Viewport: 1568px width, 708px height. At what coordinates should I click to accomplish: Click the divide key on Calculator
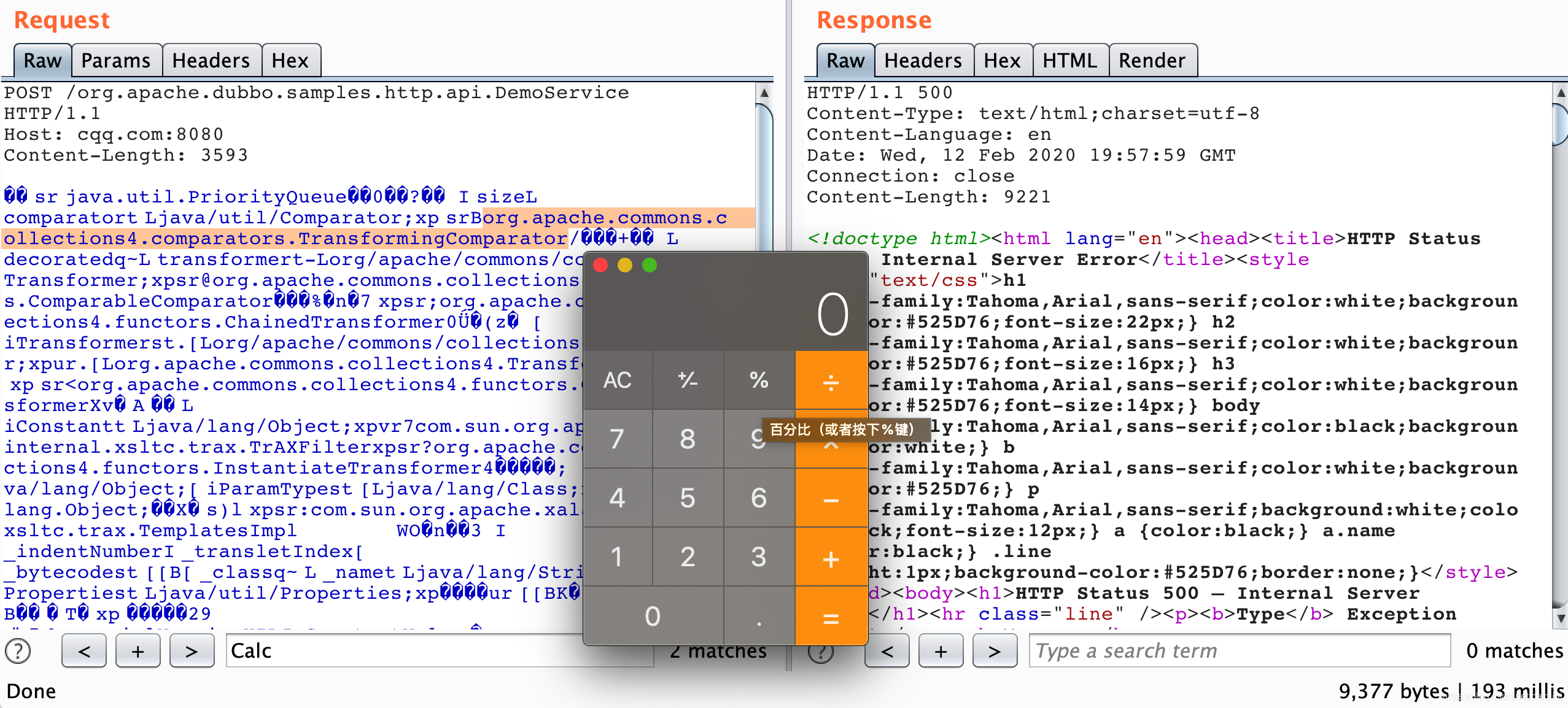click(x=831, y=380)
